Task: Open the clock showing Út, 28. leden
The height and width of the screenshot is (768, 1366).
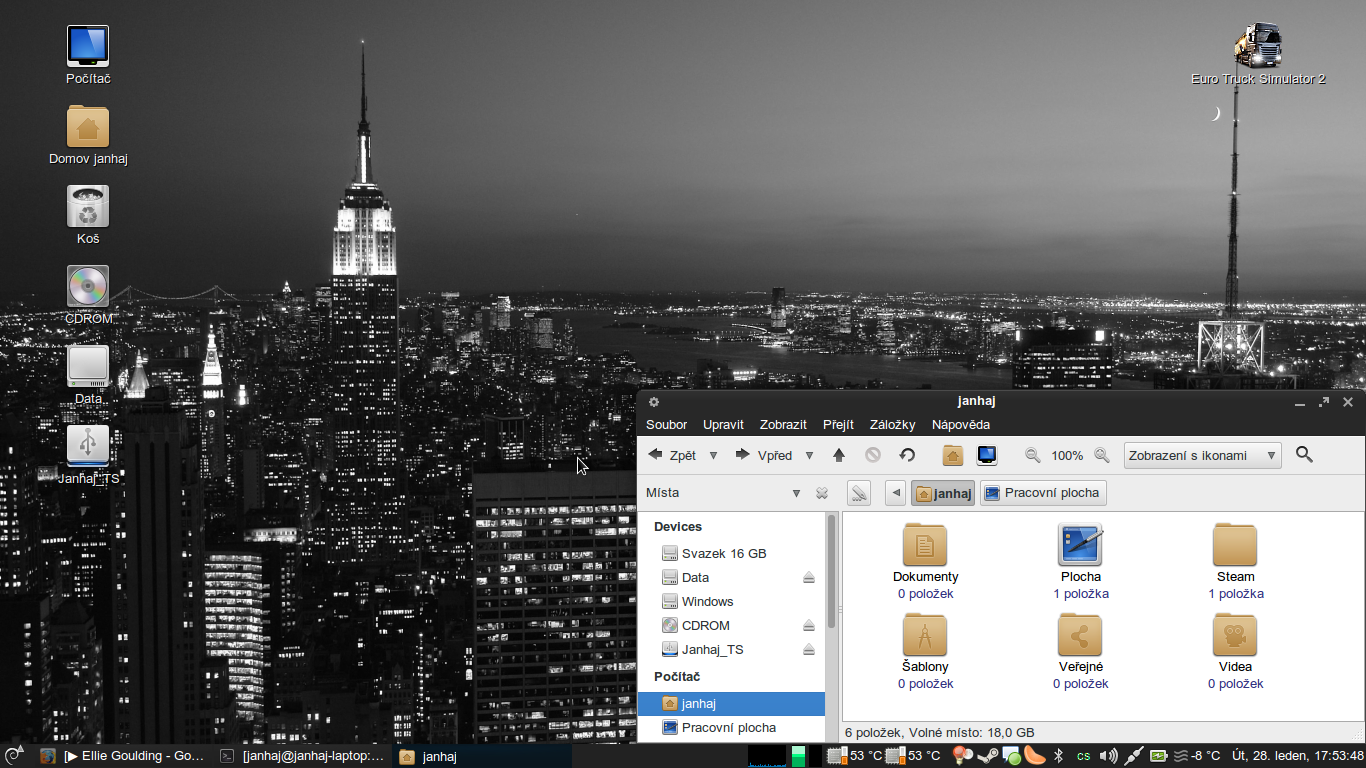Action: tap(1296, 756)
